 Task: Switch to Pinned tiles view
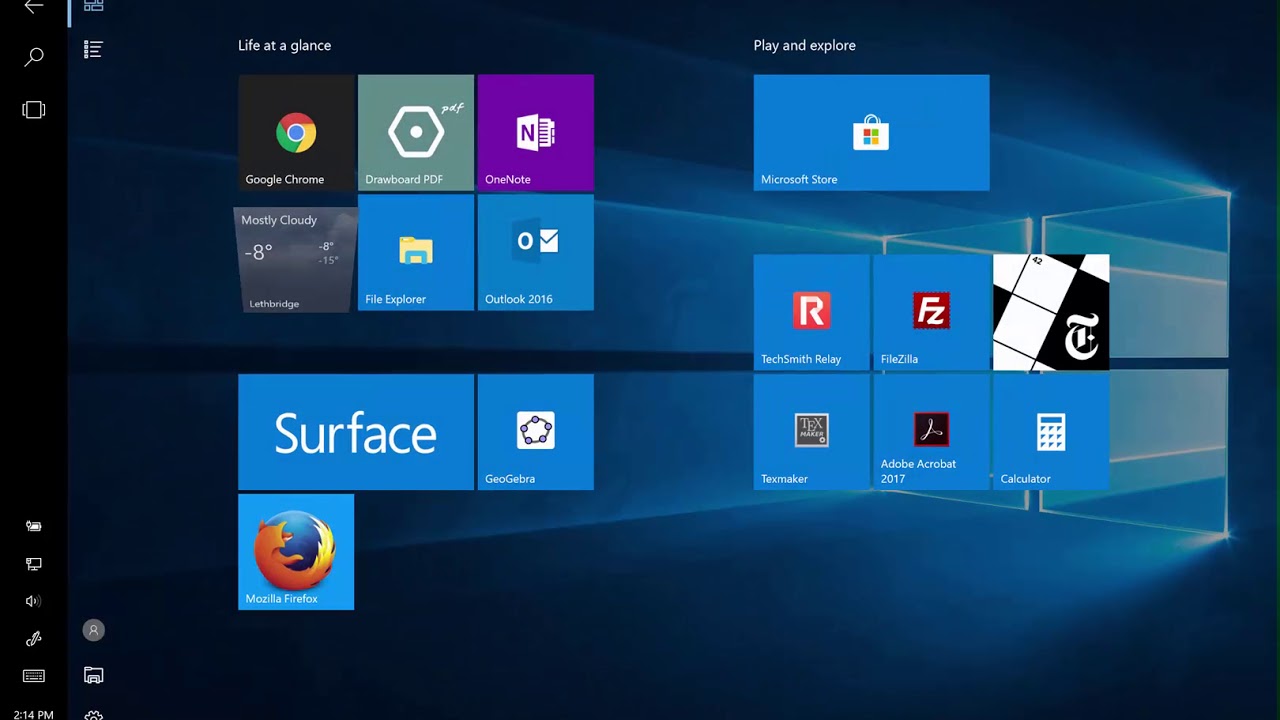[x=93, y=5]
